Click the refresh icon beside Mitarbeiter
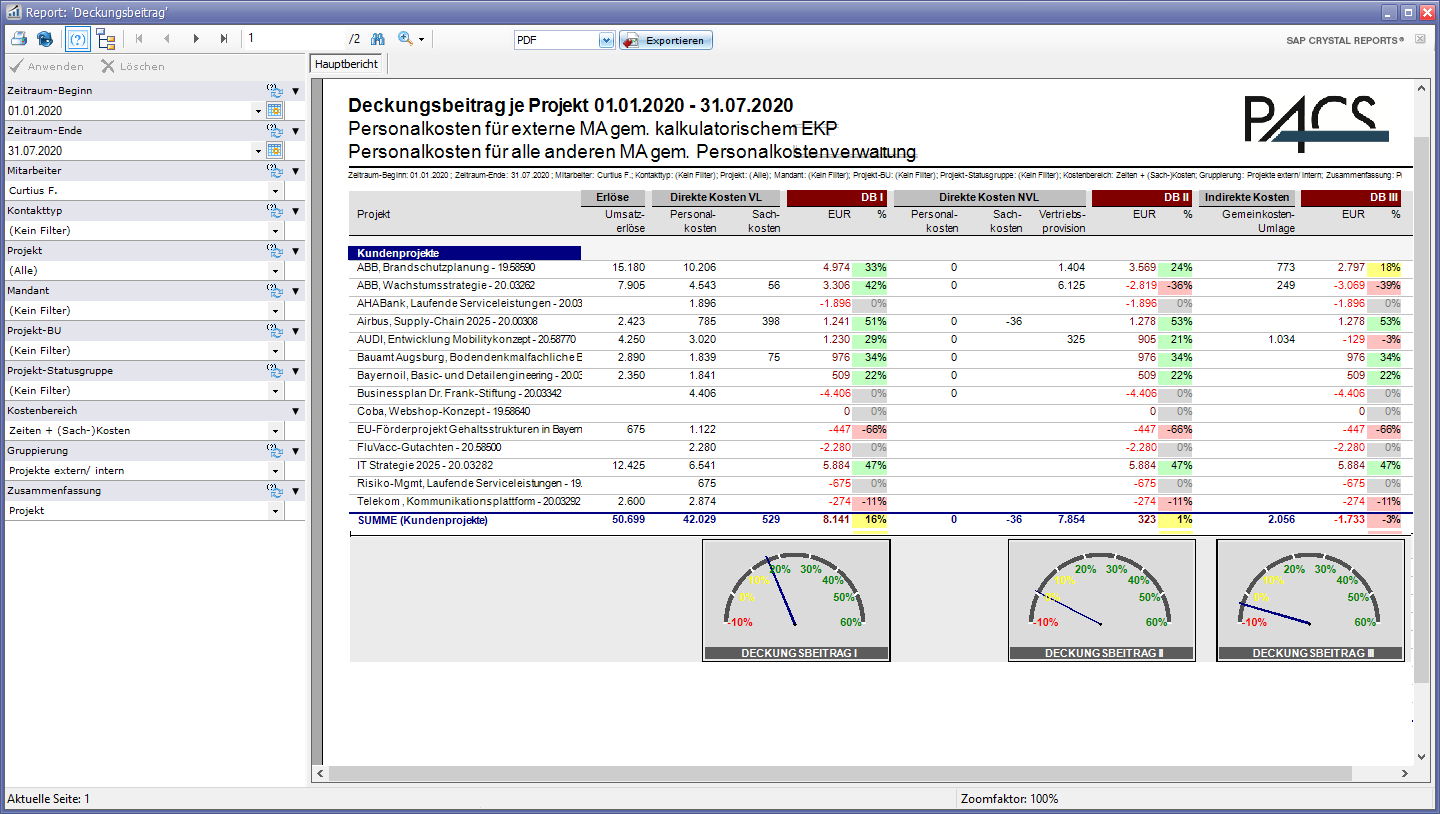This screenshot has height=814, width=1440. (x=274, y=170)
